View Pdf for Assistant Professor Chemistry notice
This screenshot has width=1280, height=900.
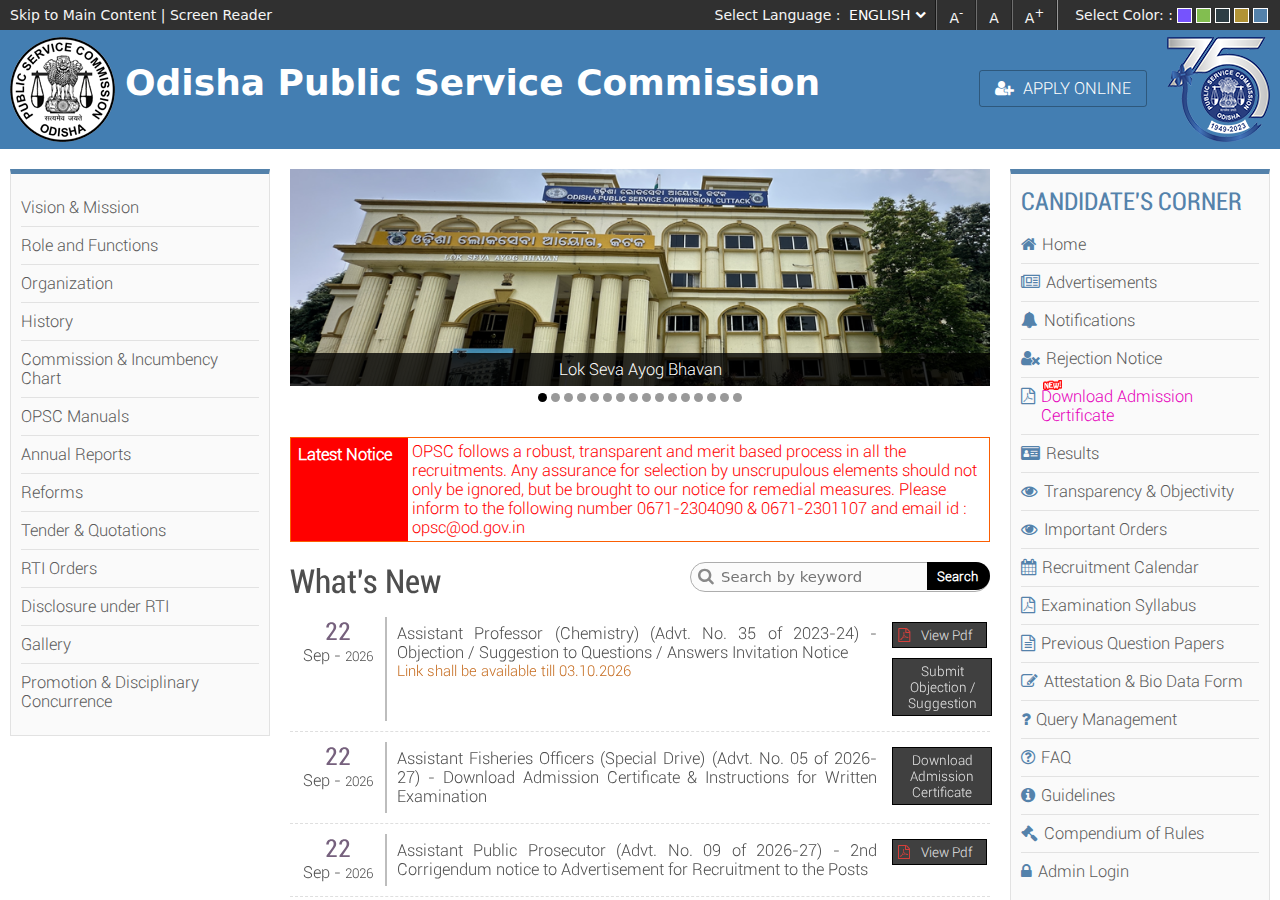click(939, 635)
